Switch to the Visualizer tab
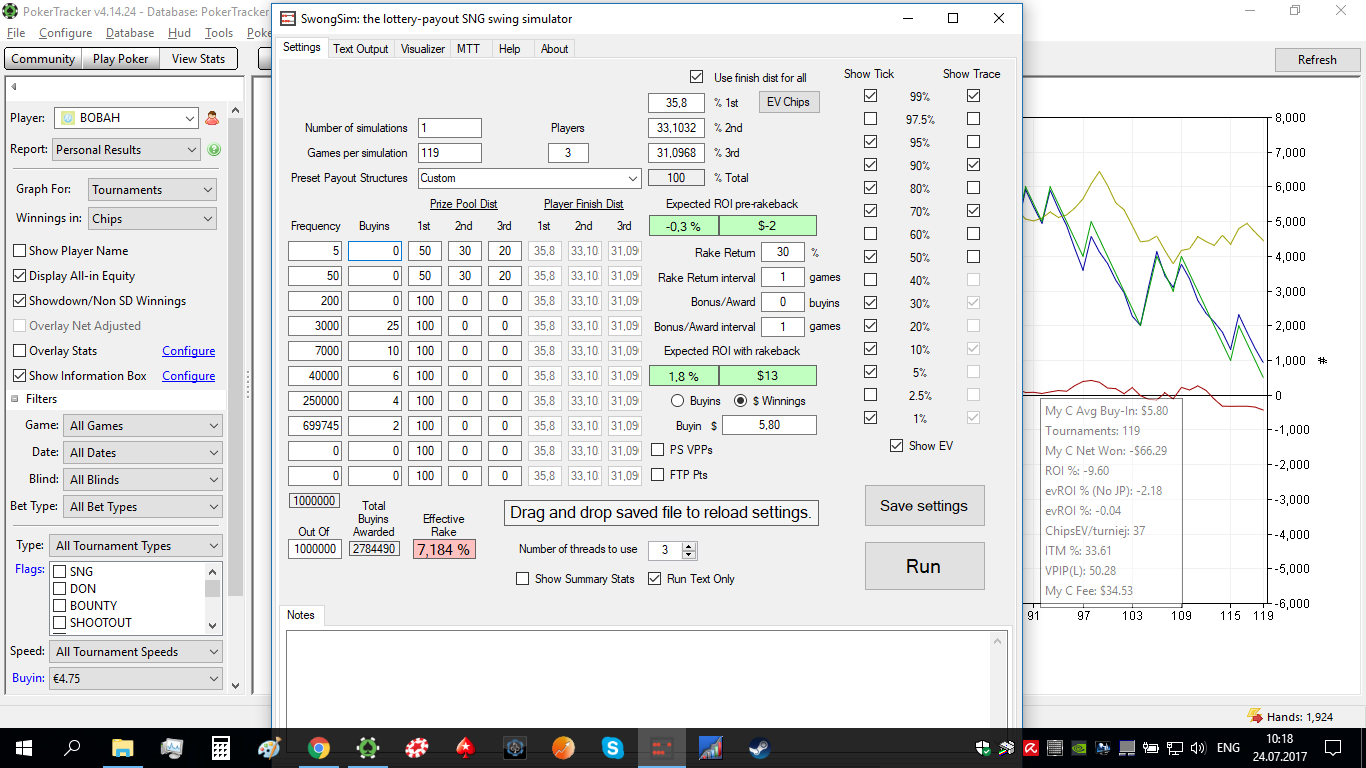This screenshot has height=768, width=1366. point(422,49)
